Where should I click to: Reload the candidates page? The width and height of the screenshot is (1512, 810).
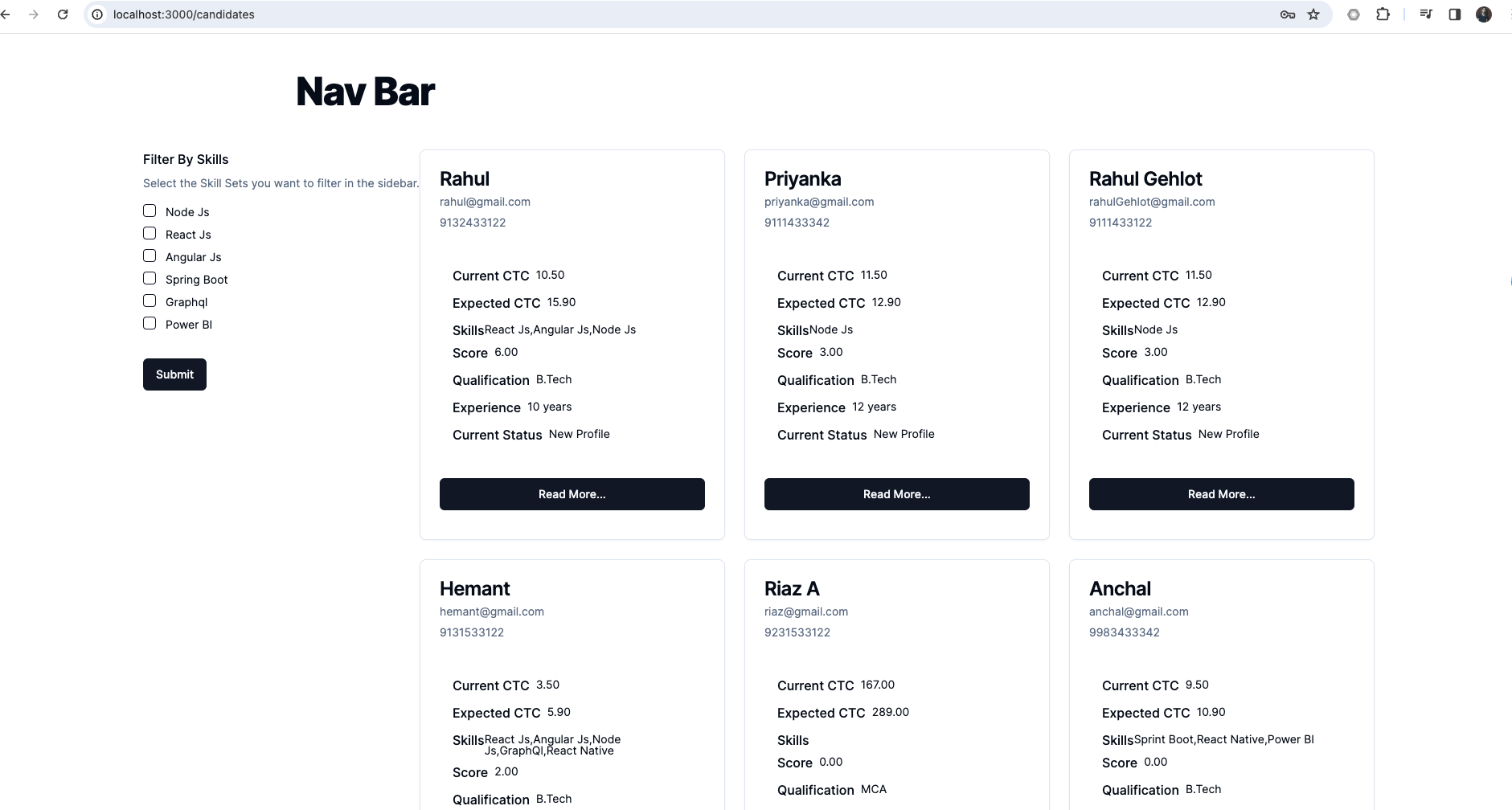(x=63, y=14)
